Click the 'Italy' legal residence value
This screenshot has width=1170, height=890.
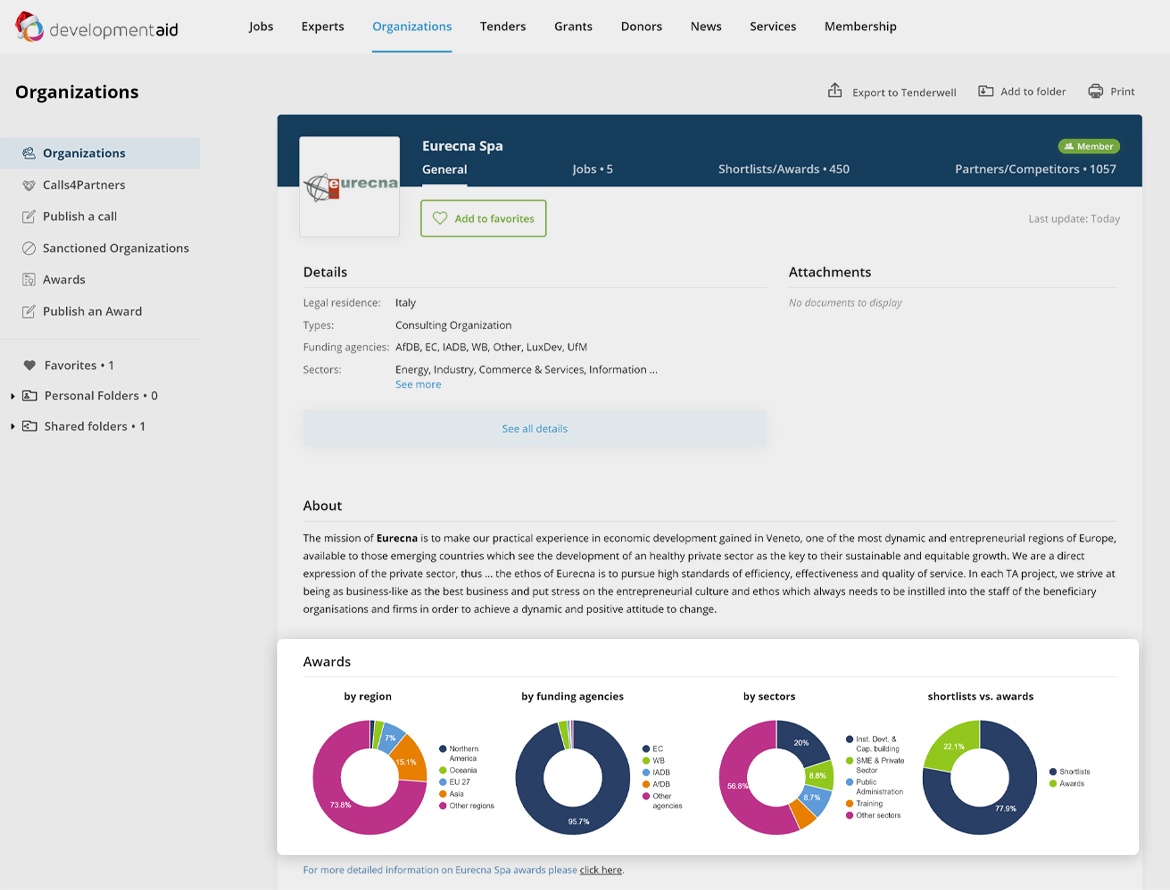point(405,303)
